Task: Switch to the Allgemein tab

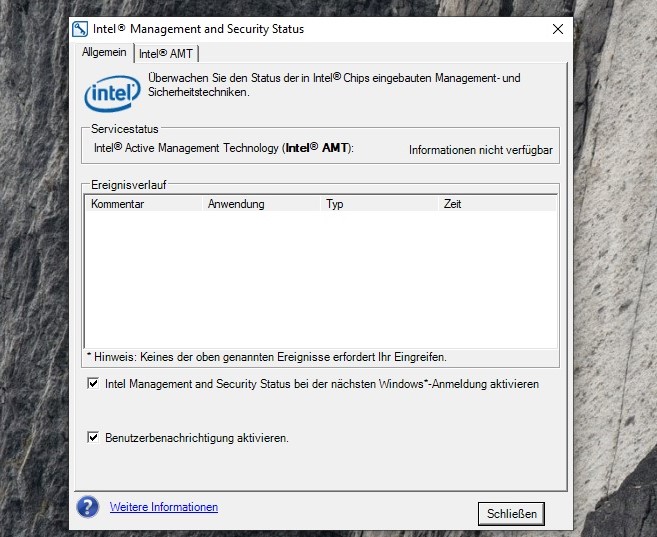Action: pyautogui.click(x=104, y=52)
